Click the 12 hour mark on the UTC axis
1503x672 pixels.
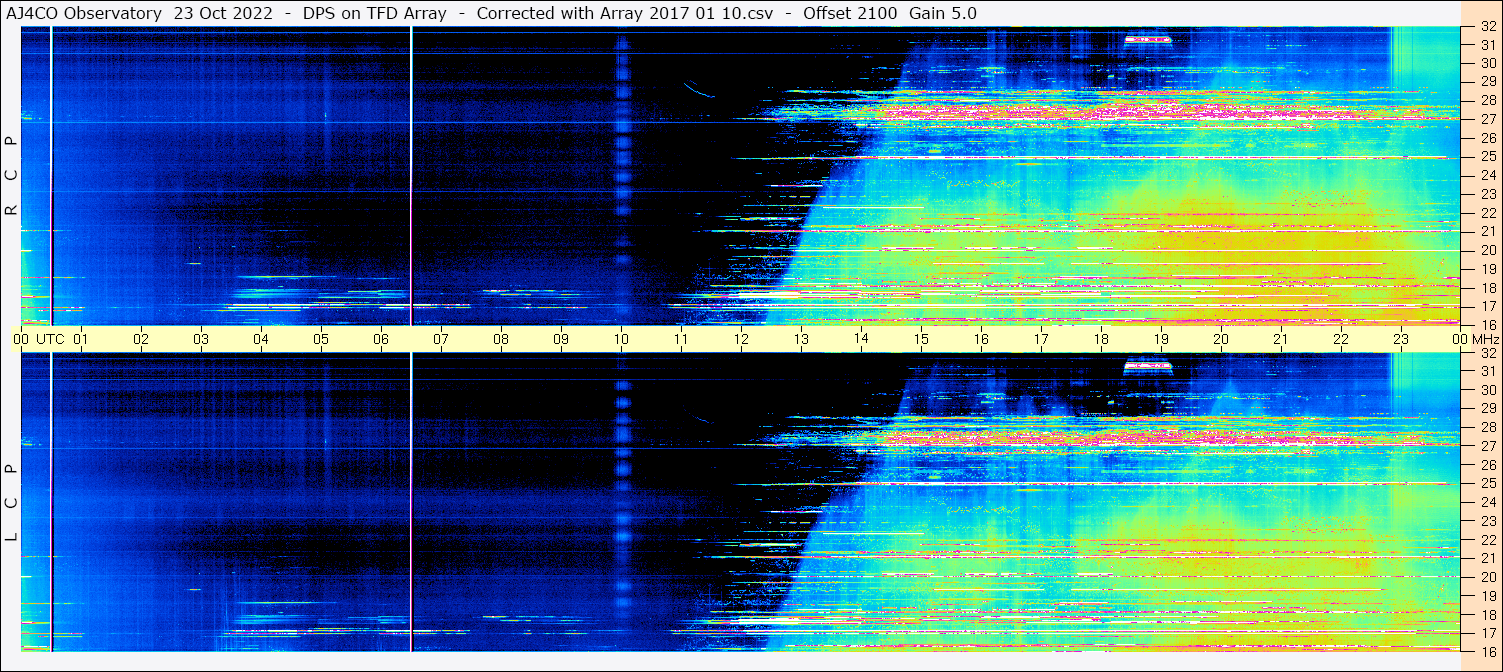coord(741,339)
